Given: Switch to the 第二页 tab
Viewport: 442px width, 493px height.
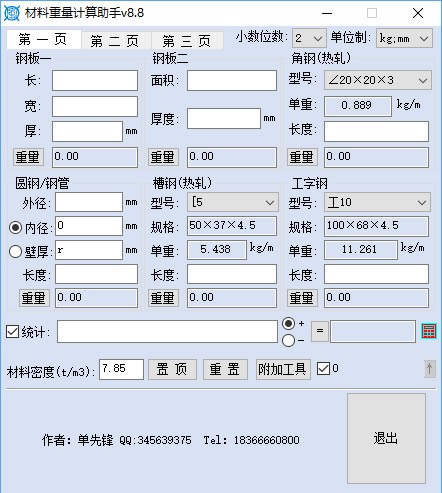Looking at the screenshot, I should 115,41.
